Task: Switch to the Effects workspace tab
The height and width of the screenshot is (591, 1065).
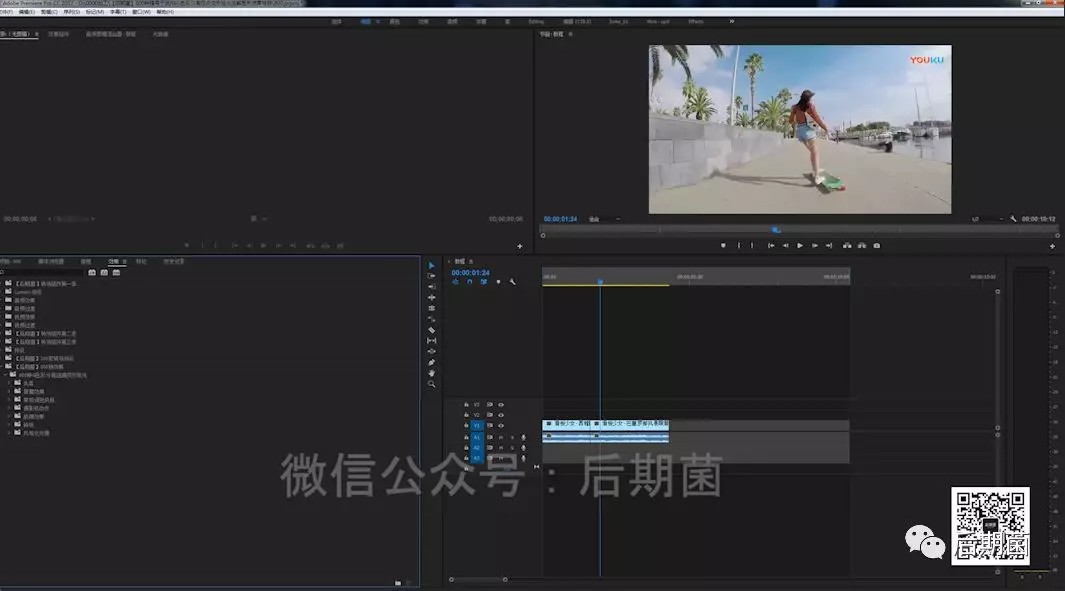Action: point(696,21)
